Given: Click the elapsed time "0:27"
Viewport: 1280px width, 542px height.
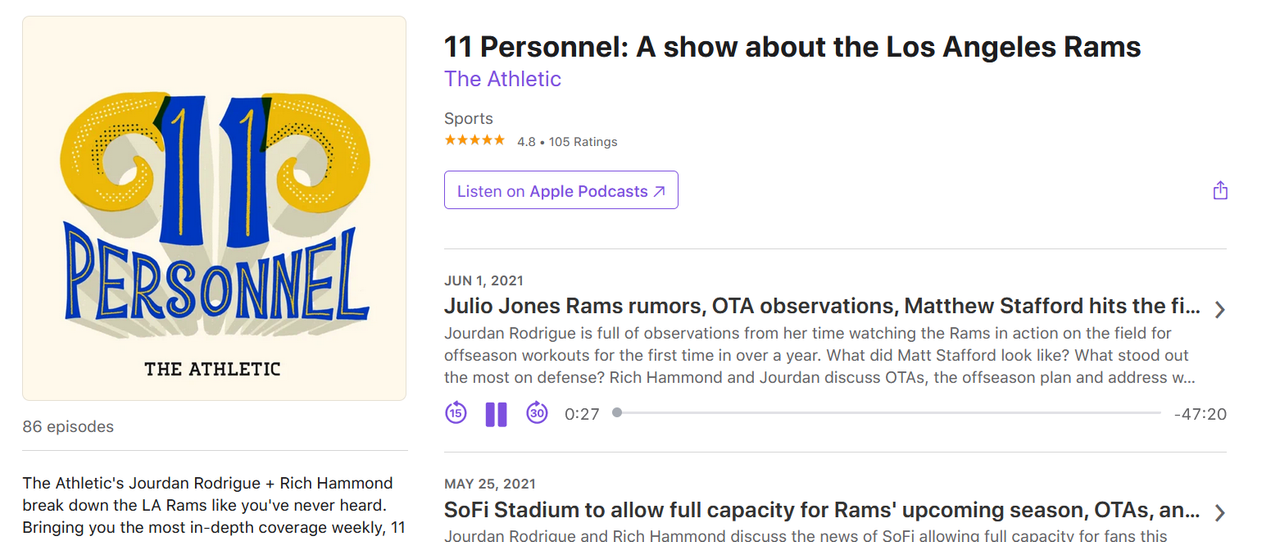Looking at the screenshot, I should [x=582, y=414].
